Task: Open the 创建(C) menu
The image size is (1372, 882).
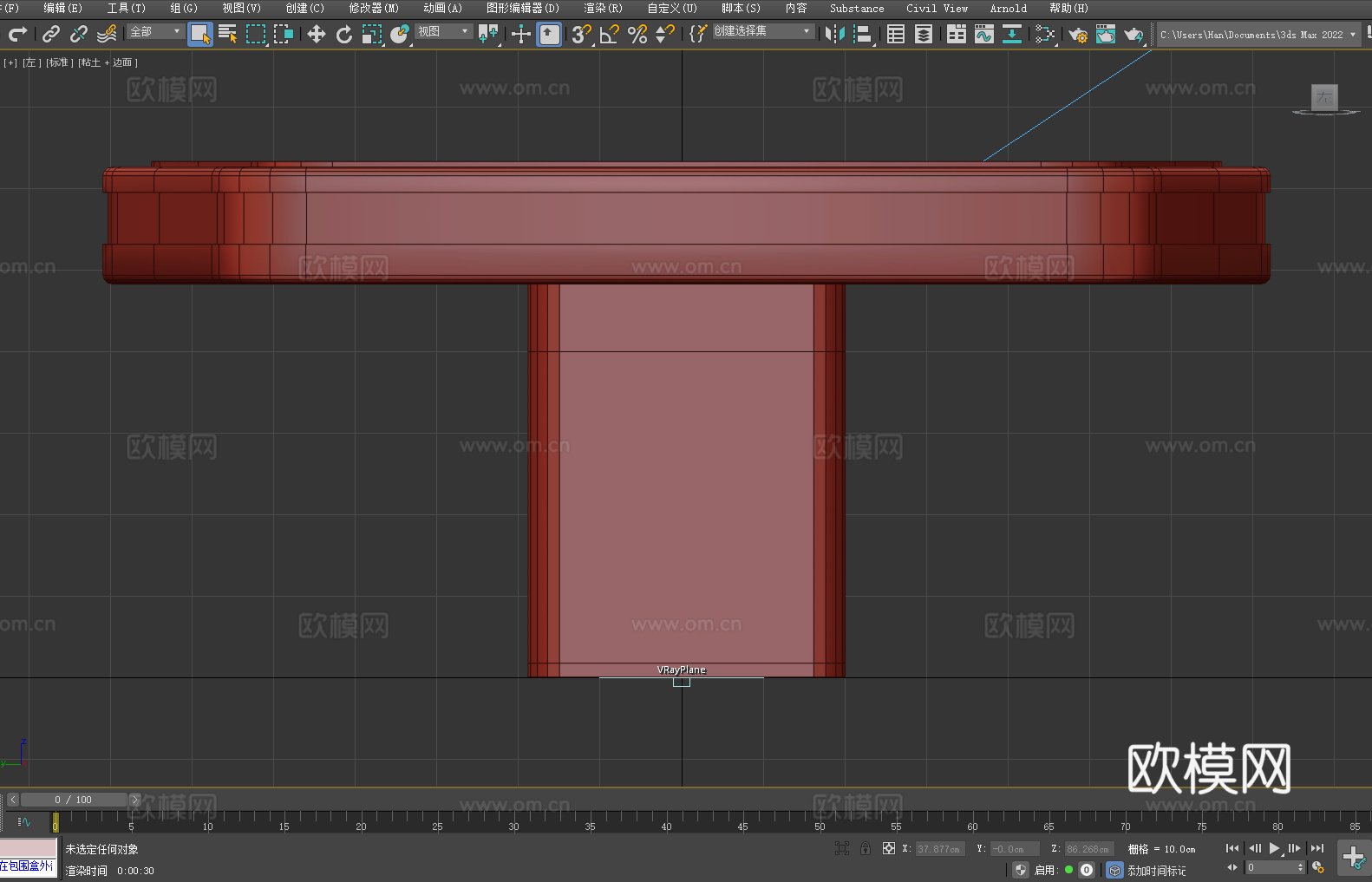Action: click(305, 8)
